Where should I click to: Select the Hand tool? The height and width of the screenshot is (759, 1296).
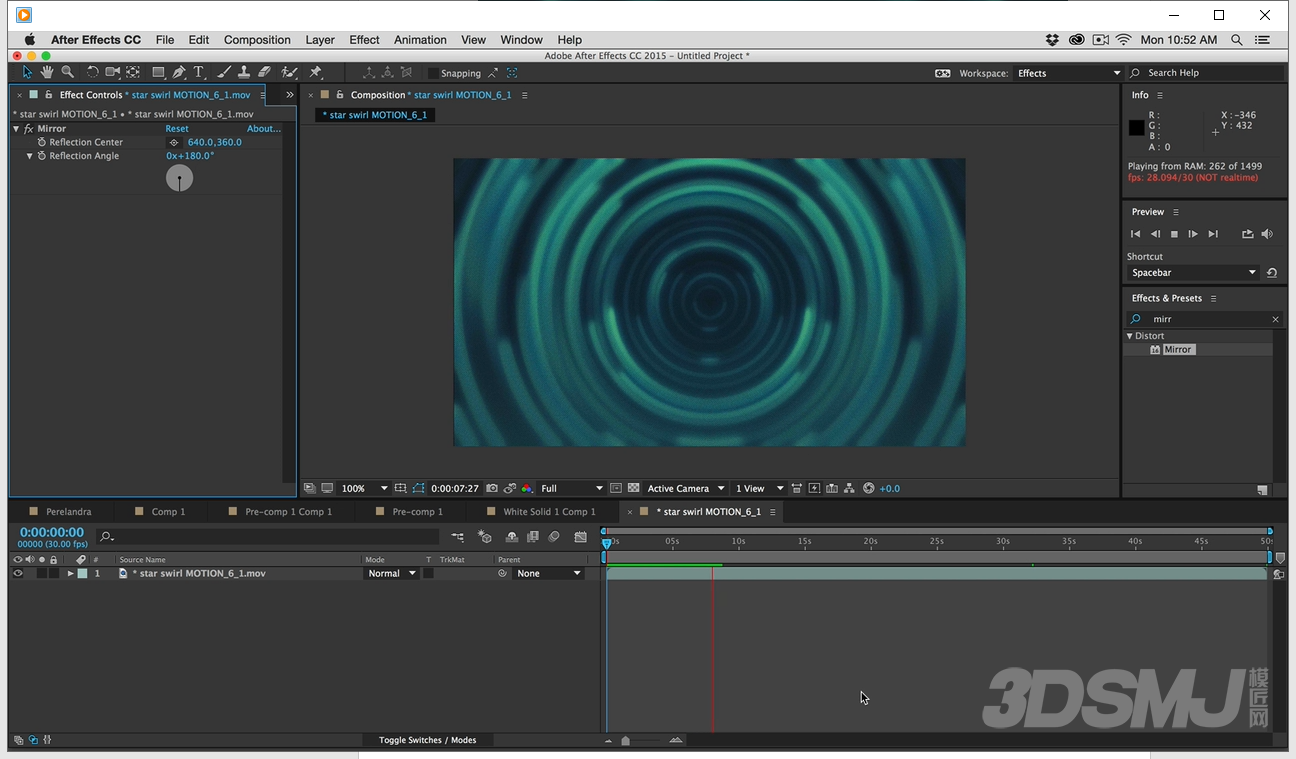47,72
